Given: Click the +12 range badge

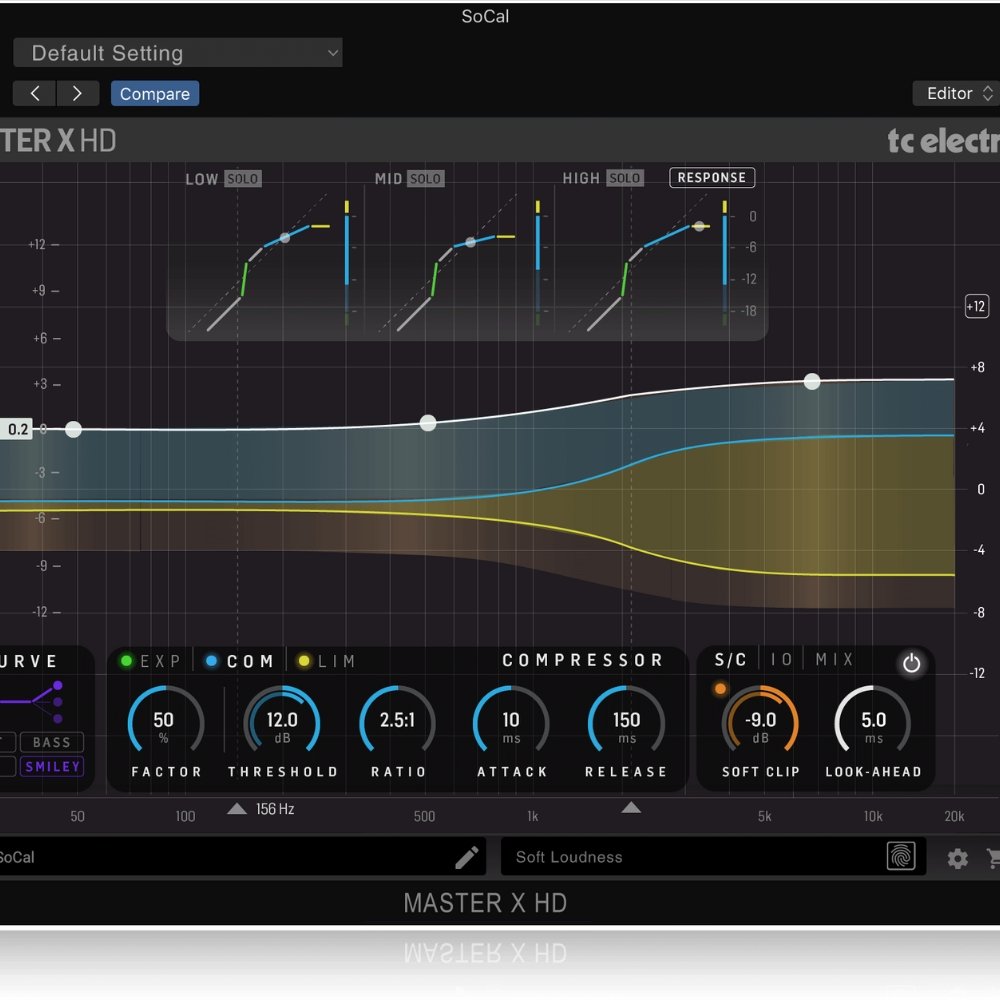Looking at the screenshot, I should click(976, 307).
